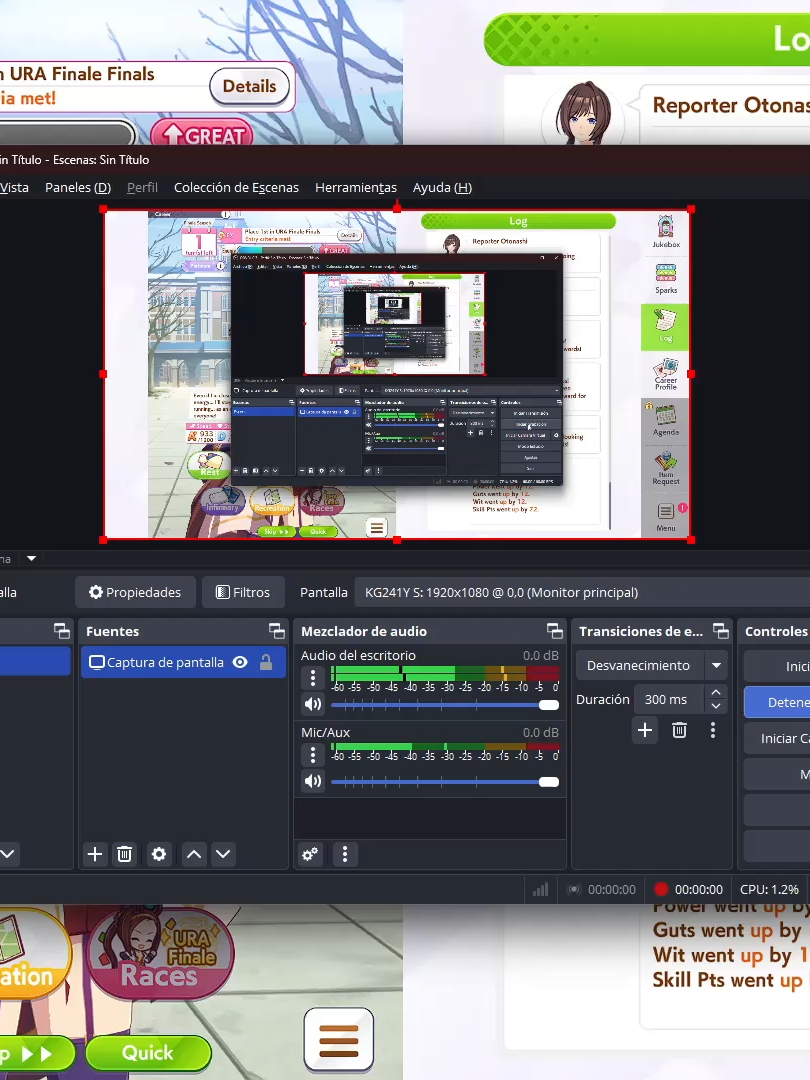Open advanced audio properties gears icon
810x1080 pixels.
[x=311, y=855]
